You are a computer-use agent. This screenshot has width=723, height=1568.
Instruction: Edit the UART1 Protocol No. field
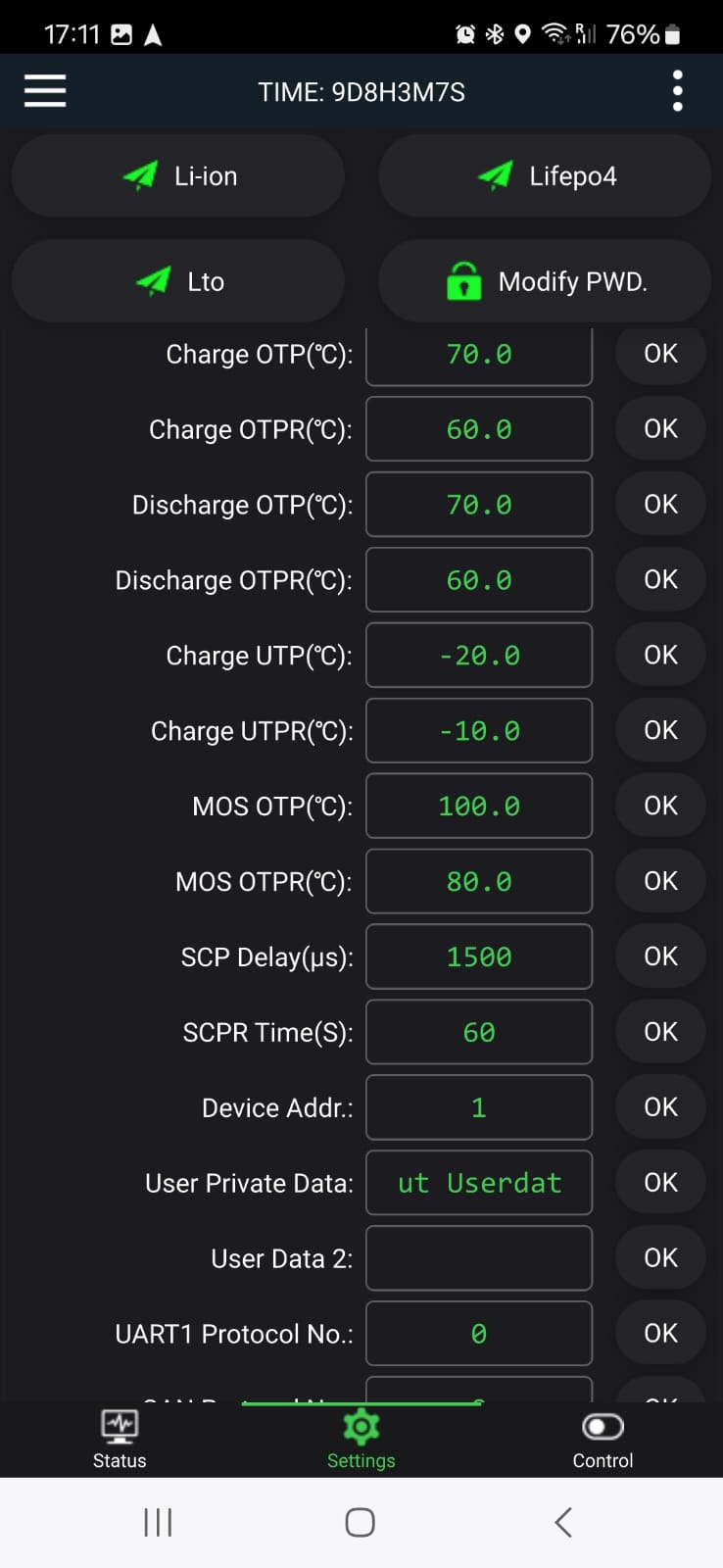pos(479,1334)
